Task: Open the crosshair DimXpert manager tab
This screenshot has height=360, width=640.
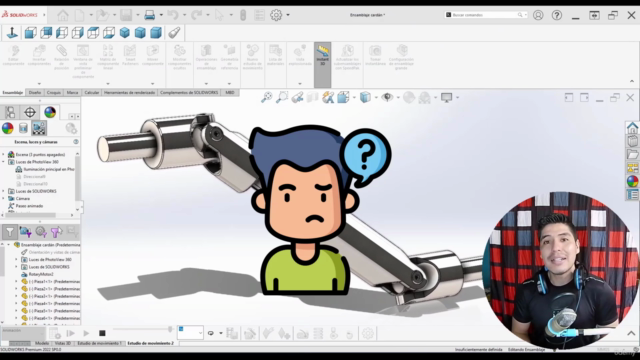Action: pos(30,112)
